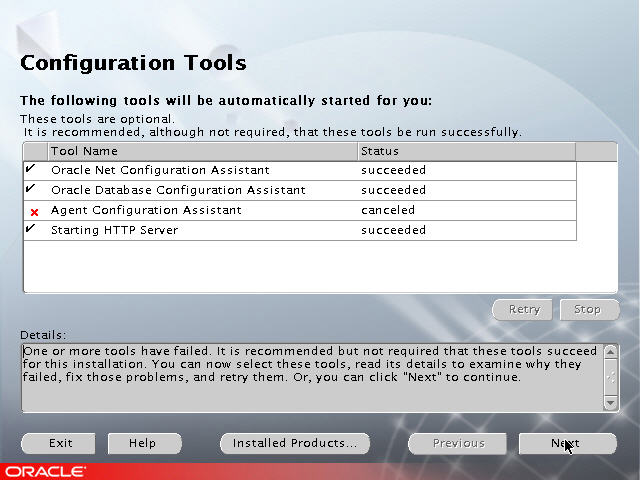Image resolution: width=640 pixels, height=480 pixels.
Task: Click succeeded status for Starting HTTP Server
Action: coord(393,230)
